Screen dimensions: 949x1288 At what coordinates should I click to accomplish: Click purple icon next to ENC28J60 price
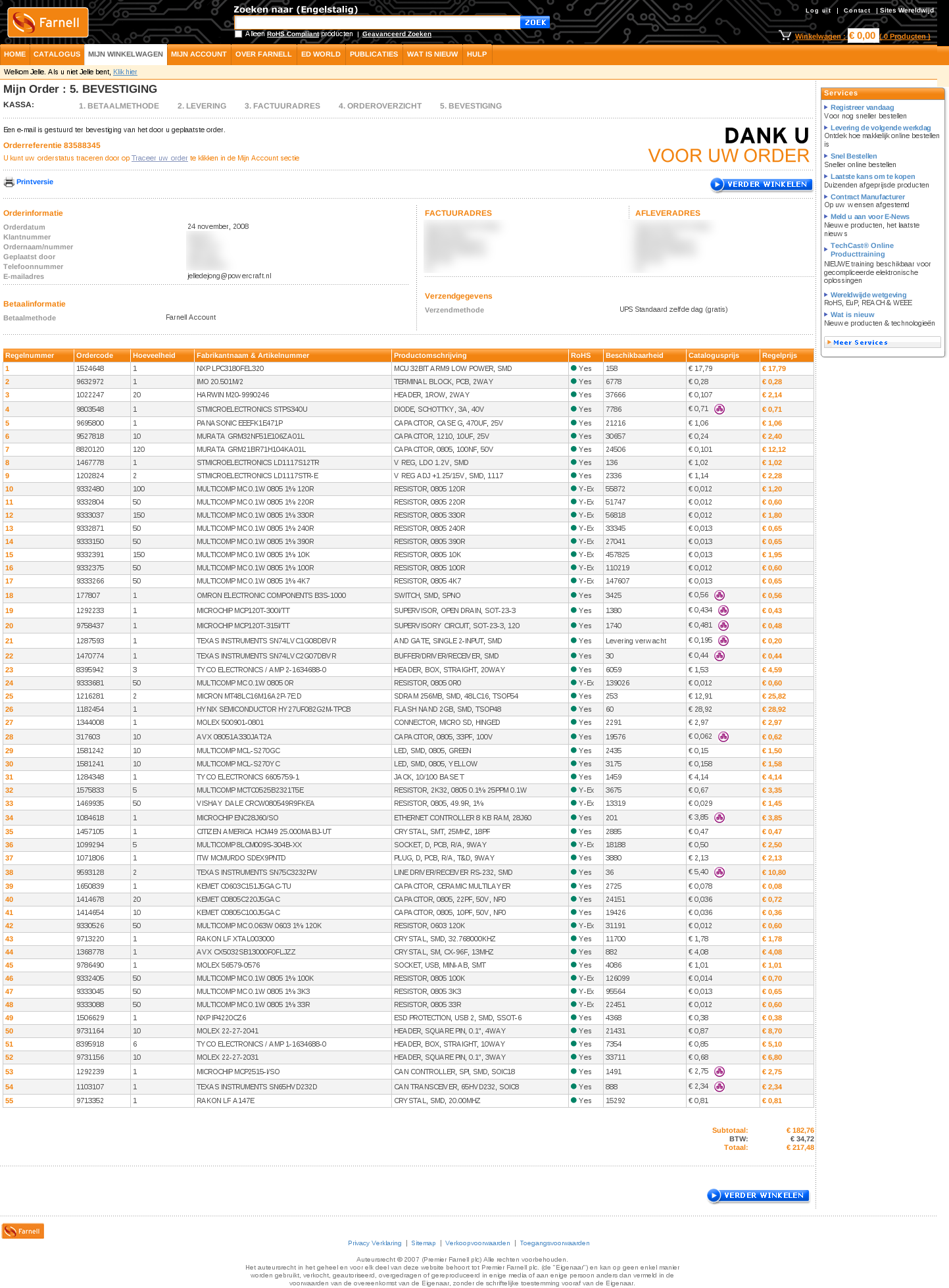[x=719, y=818]
